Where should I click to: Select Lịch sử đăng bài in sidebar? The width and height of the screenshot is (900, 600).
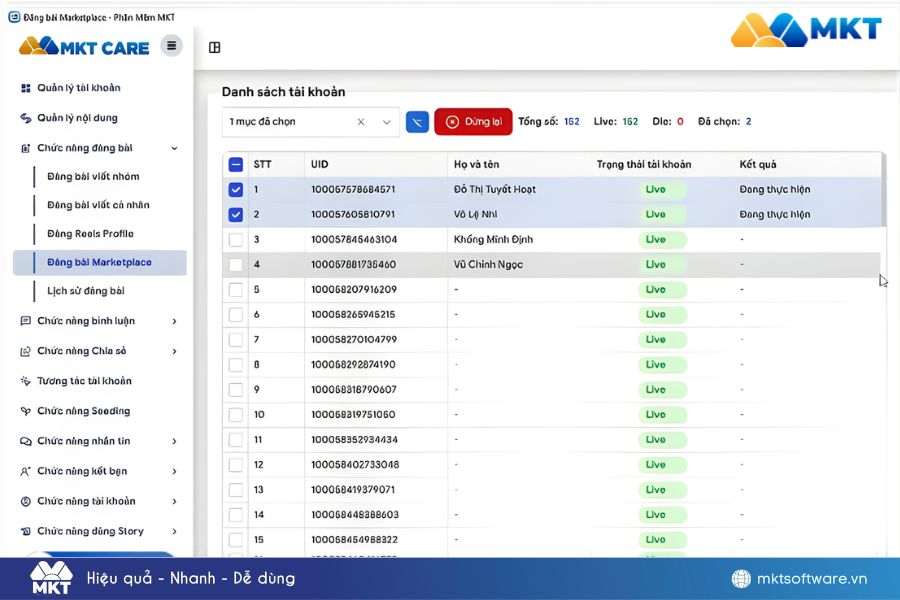[85, 291]
